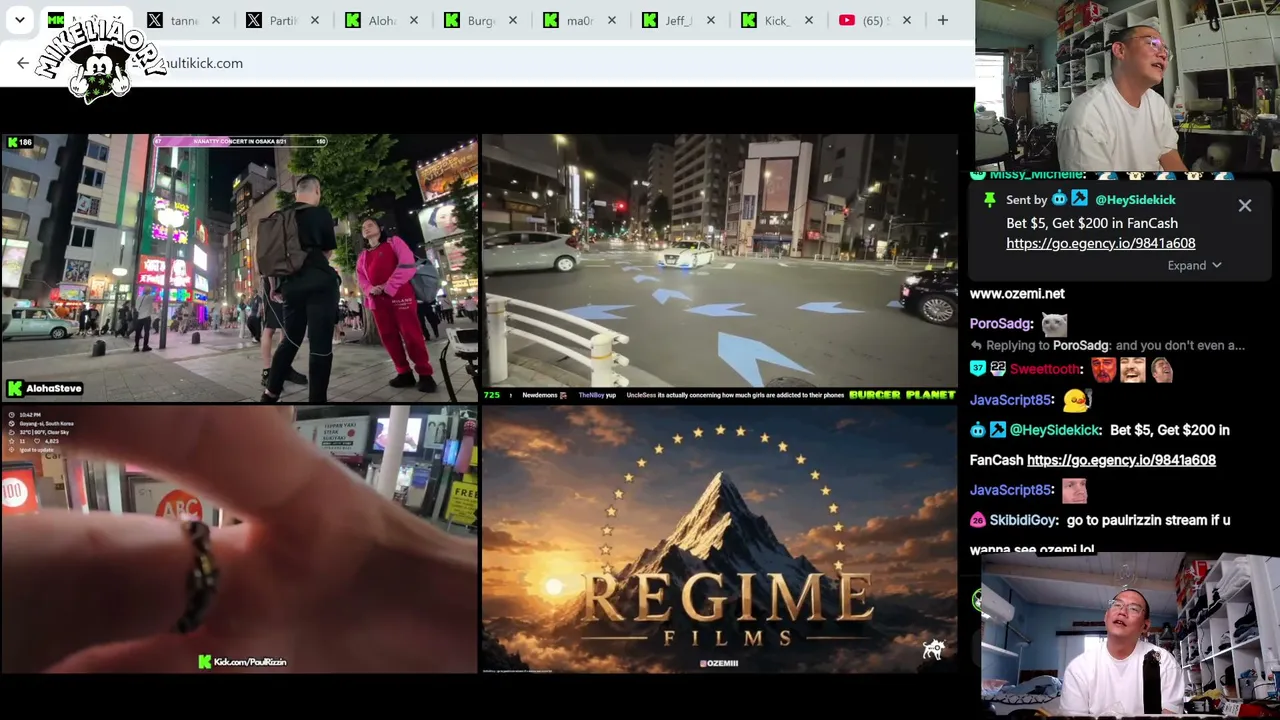Close the tanne tab

click(215, 20)
